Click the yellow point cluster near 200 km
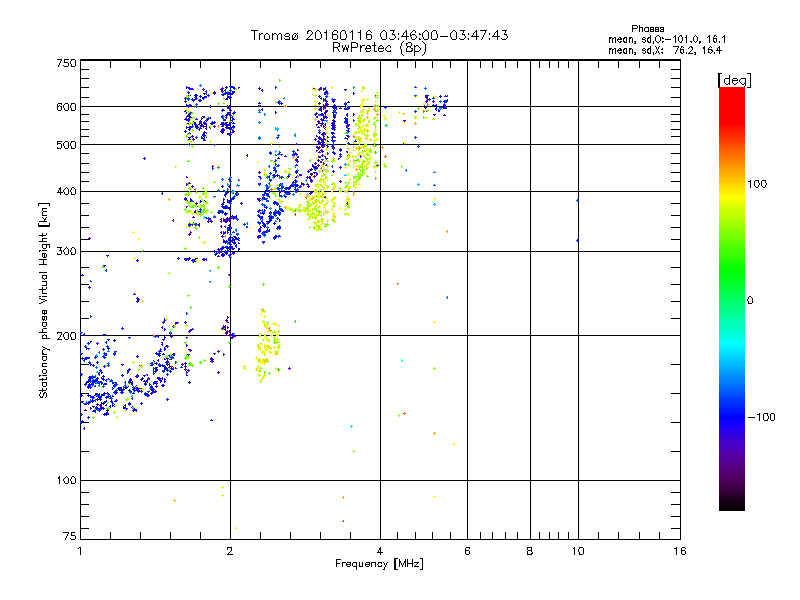Screen dimensions: 800x600 (266, 345)
